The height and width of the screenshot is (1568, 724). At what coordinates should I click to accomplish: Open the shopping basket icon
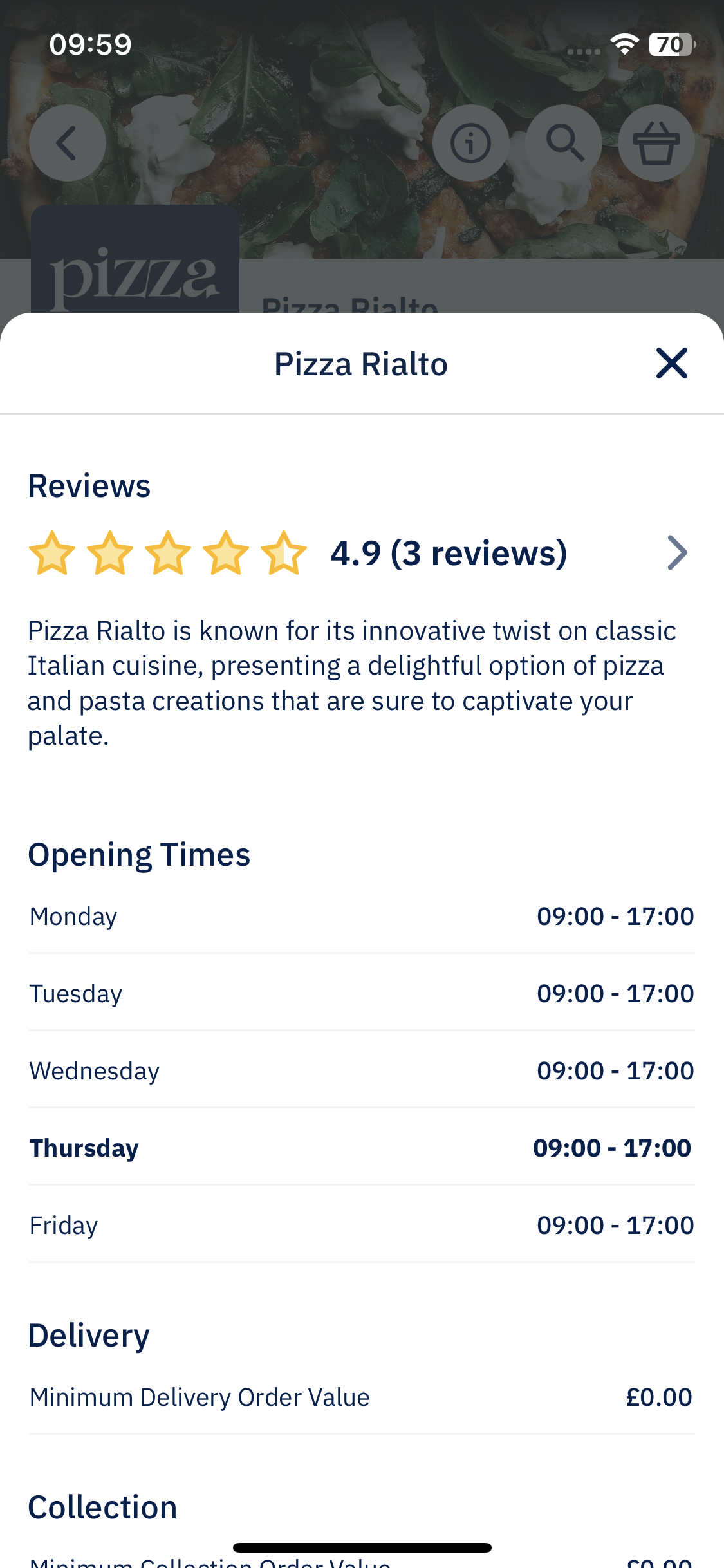[x=656, y=143]
